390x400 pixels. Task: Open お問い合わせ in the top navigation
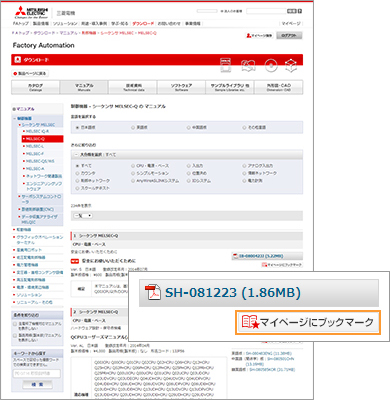(169, 24)
